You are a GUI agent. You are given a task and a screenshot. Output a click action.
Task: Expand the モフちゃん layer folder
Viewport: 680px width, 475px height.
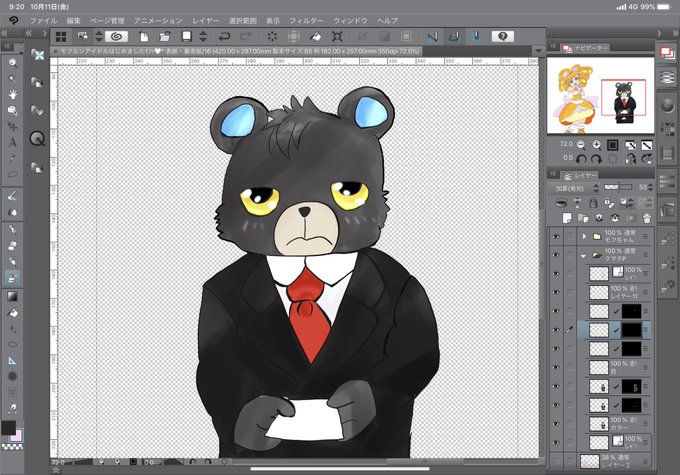[584, 237]
